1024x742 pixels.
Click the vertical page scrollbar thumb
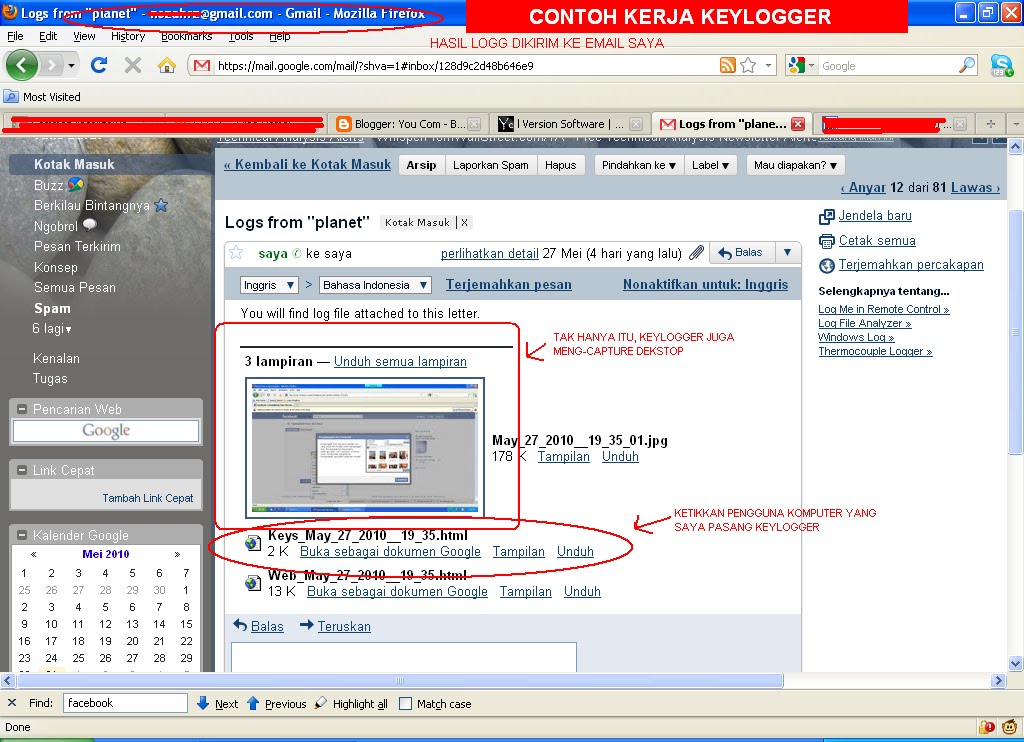click(1015, 332)
